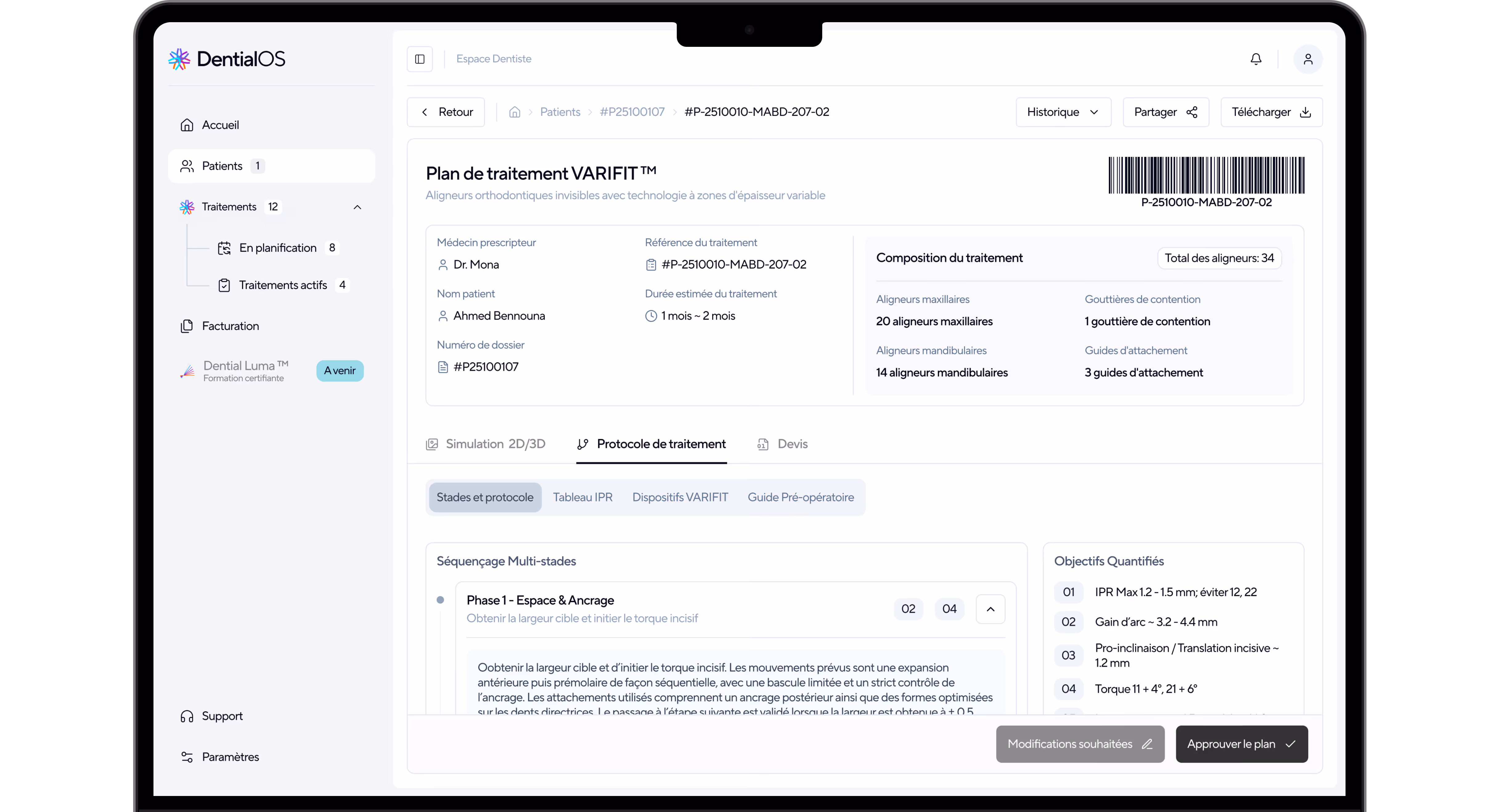Select the Patients sidebar entry
Viewport: 1499px width, 812px height.
pyautogui.click(x=221, y=166)
